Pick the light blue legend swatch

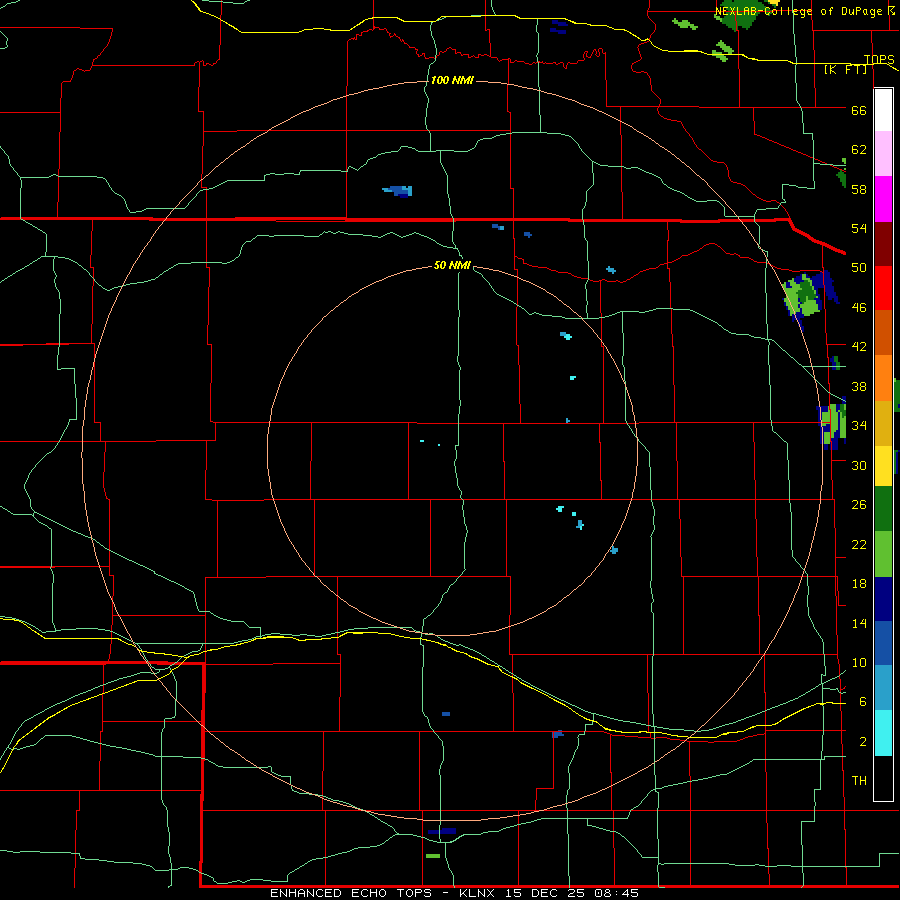[x=883, y=687]
